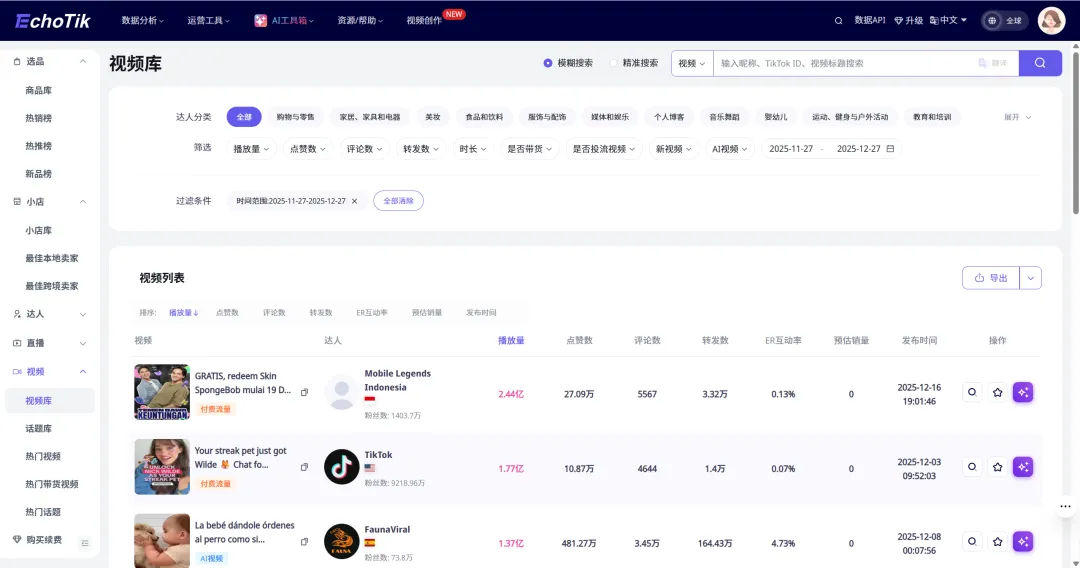This screenshot has width=1080, height=568.
Task: Open the 播放量 filter dropdown
Action: [x=251, y=149]
